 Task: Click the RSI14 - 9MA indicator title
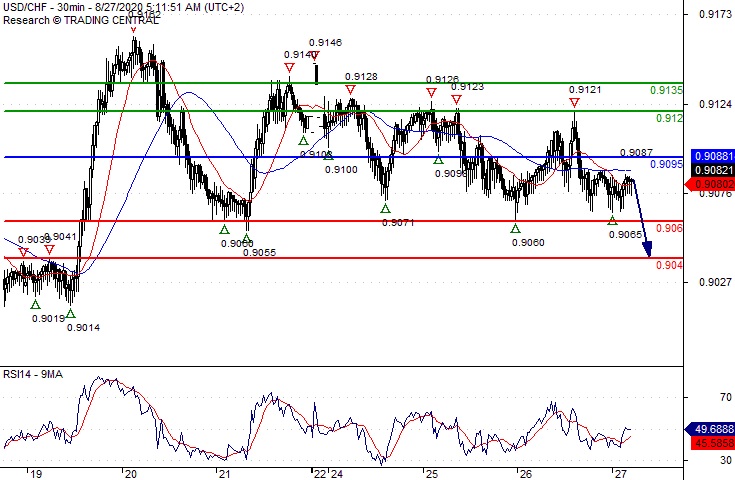(33, 374)
